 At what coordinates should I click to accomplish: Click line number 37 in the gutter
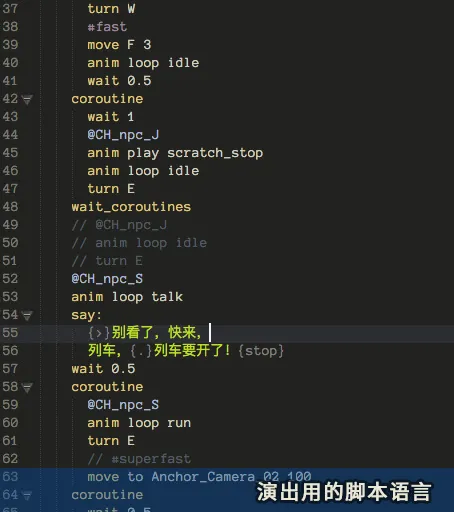click(x=10, y=9)
